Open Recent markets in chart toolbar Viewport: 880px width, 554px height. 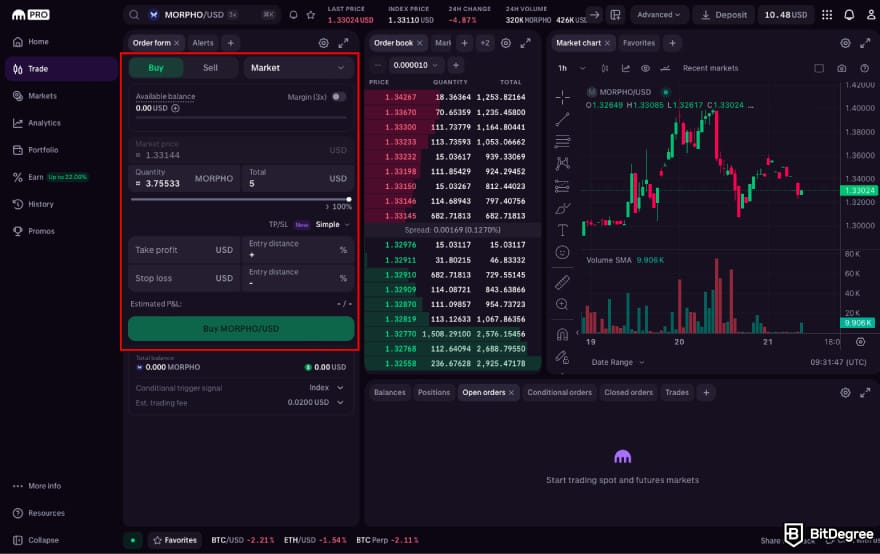tap(710, 68)
